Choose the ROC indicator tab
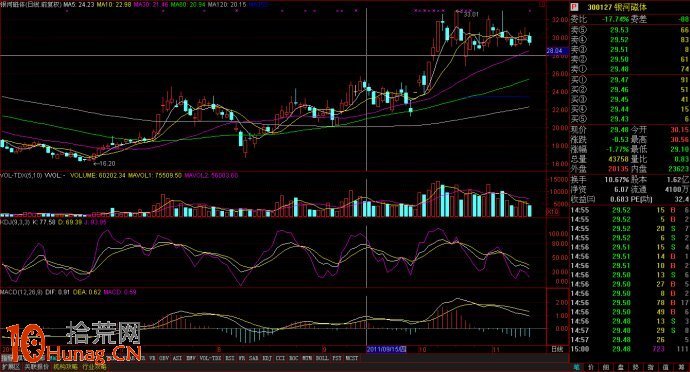The image size is (690, 372). tap(294, 358)
